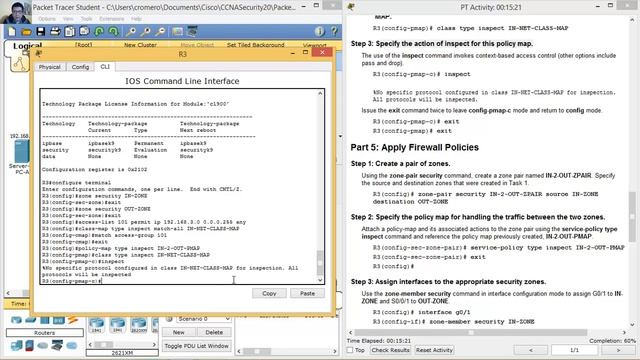Select the Wireless Devices category icon
Viewport: 640px width, 360px height.
pyautogui.click(x=58, y=320)
